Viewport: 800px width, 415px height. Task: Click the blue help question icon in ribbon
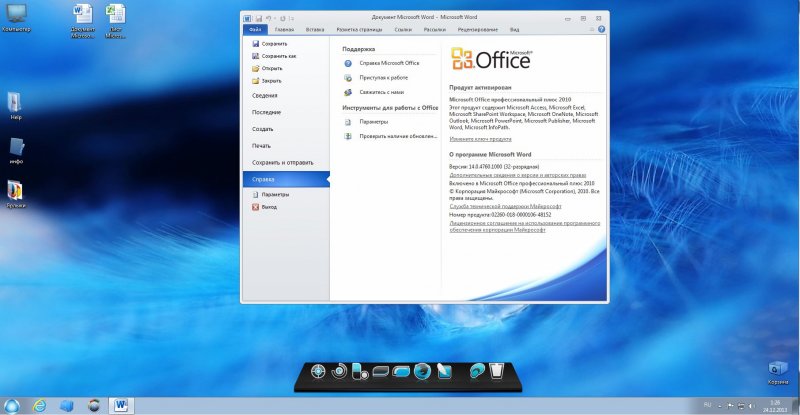click(601, 29)
